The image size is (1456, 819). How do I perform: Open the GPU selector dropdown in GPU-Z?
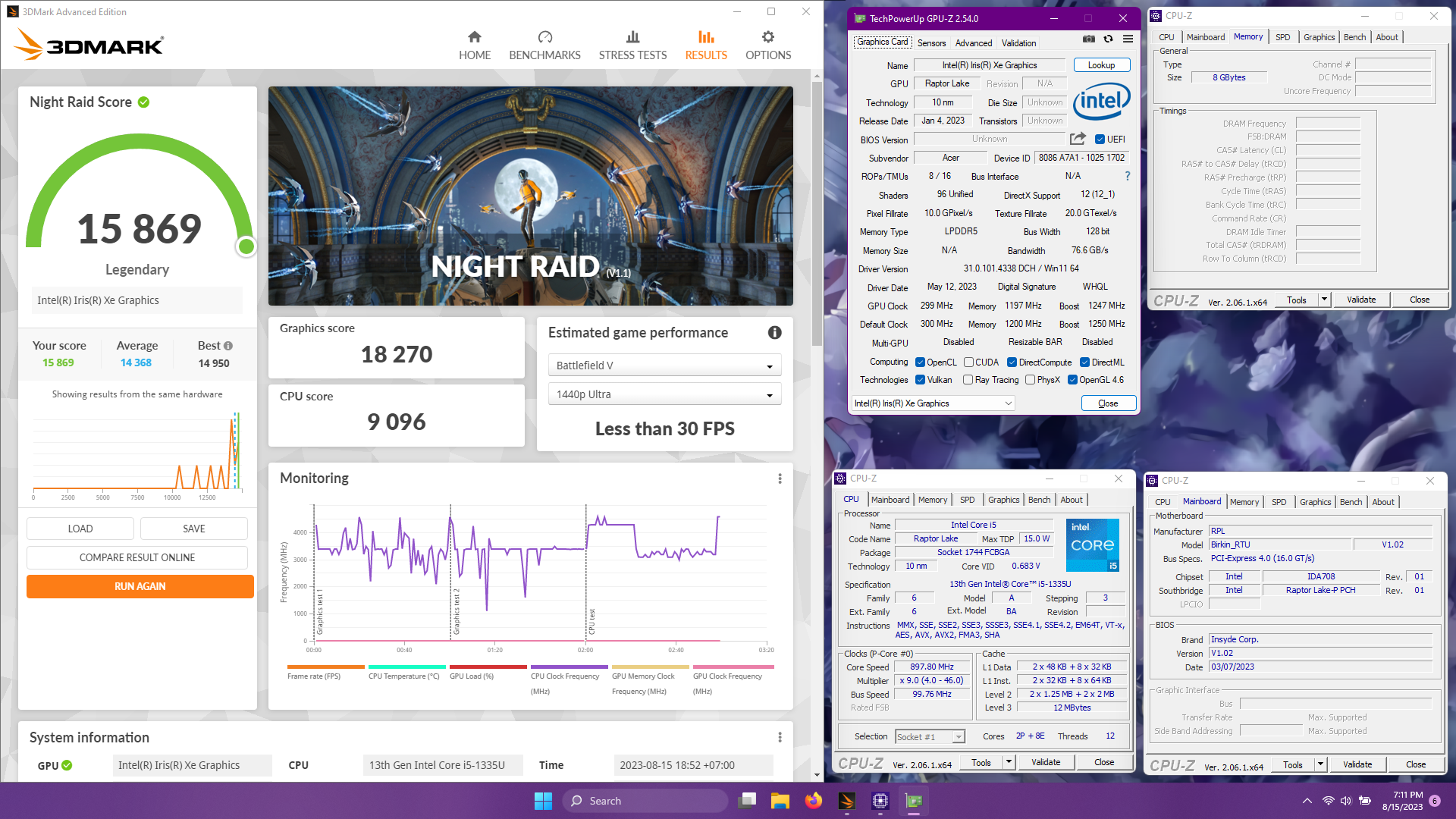(933, 403)
